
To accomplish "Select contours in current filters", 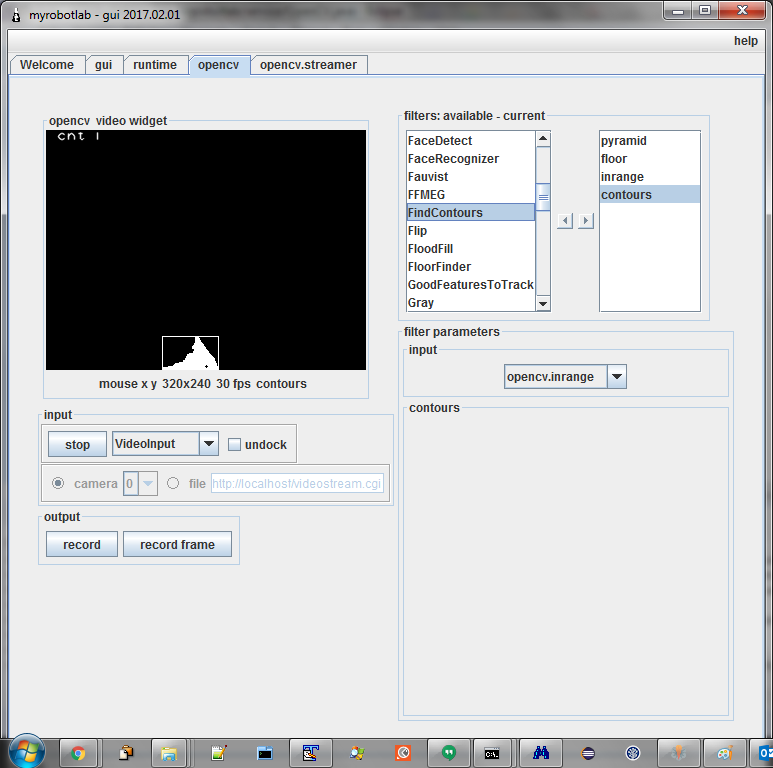I will point(650,195).
